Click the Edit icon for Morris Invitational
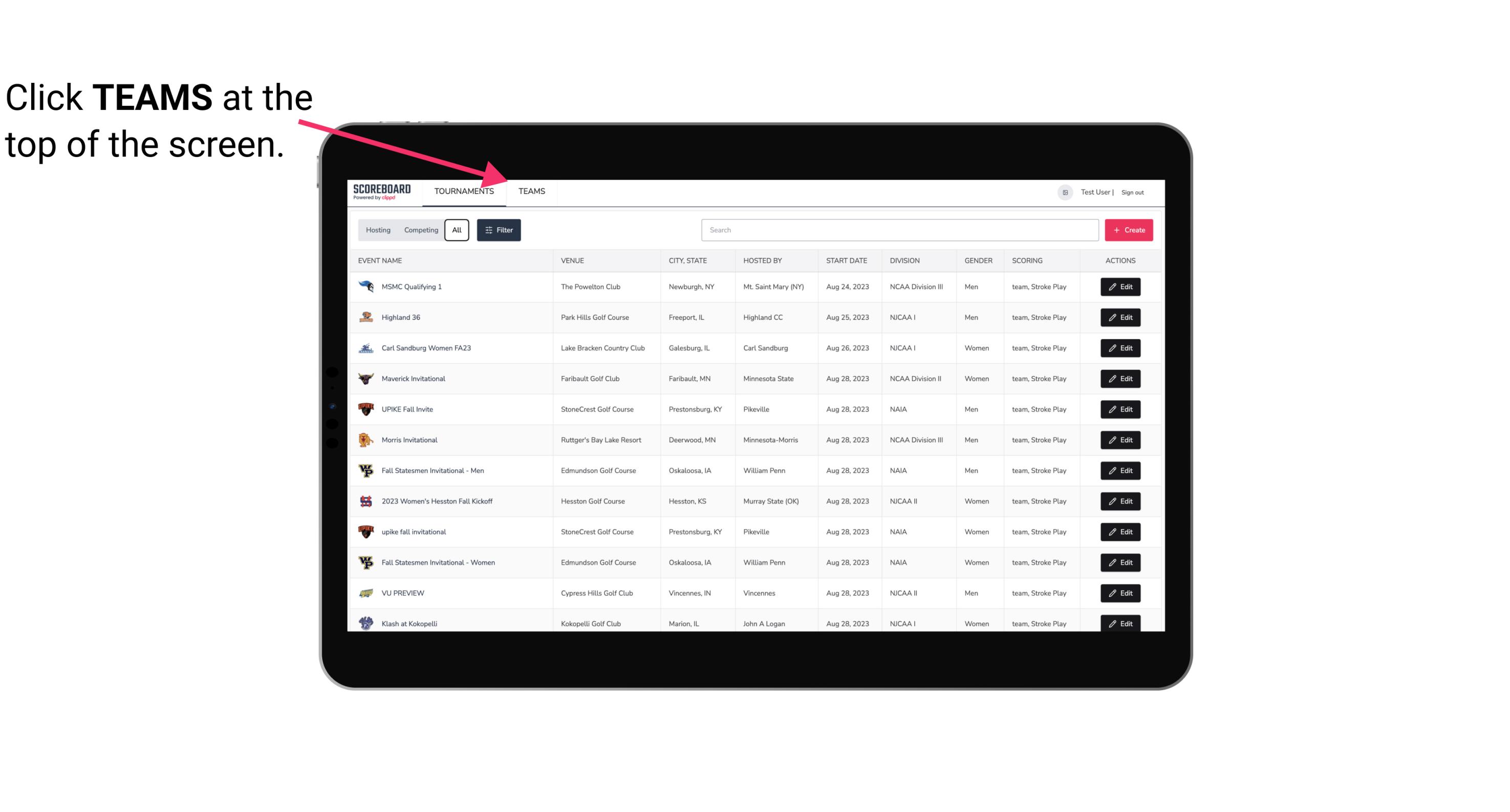The image size is (1510, 812). (x=1120, y=440)
